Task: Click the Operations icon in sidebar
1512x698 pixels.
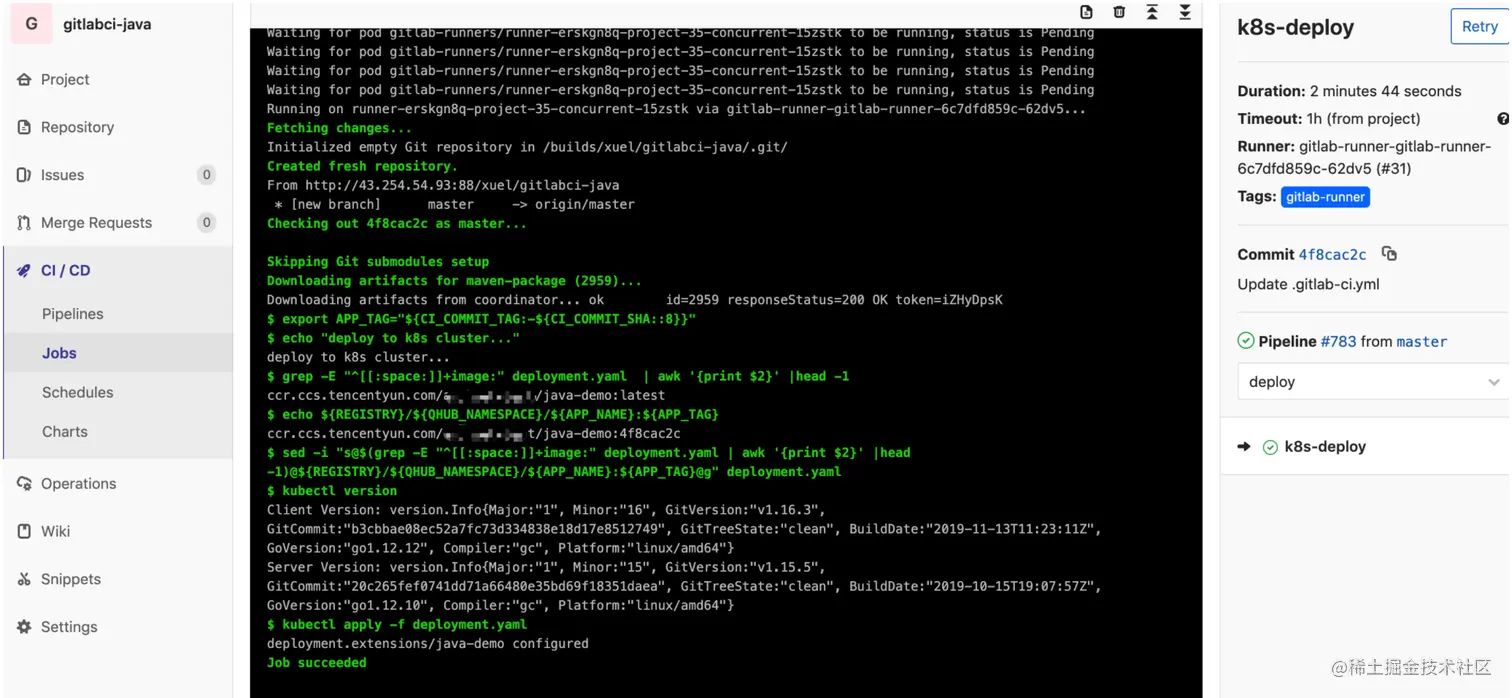Action: point(24,484)
